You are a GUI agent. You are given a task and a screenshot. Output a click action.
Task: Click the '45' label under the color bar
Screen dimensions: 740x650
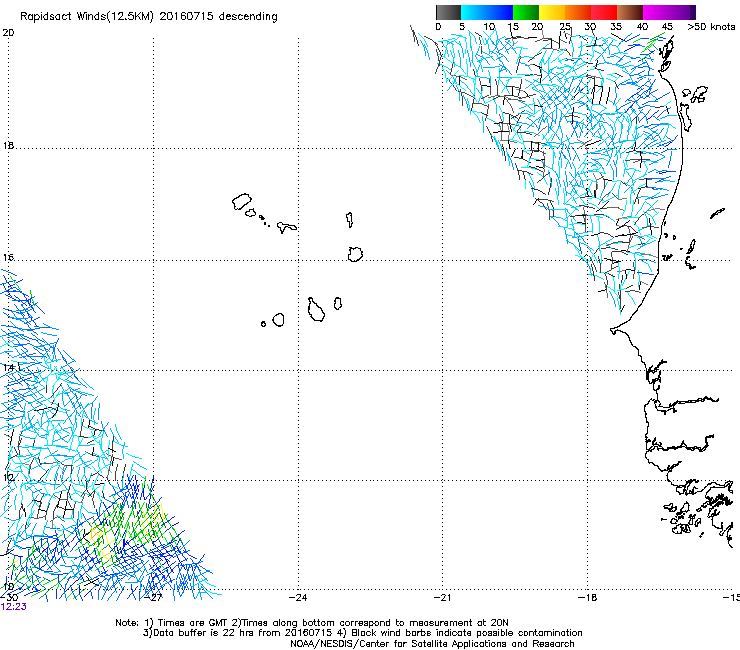pos(667,27)
